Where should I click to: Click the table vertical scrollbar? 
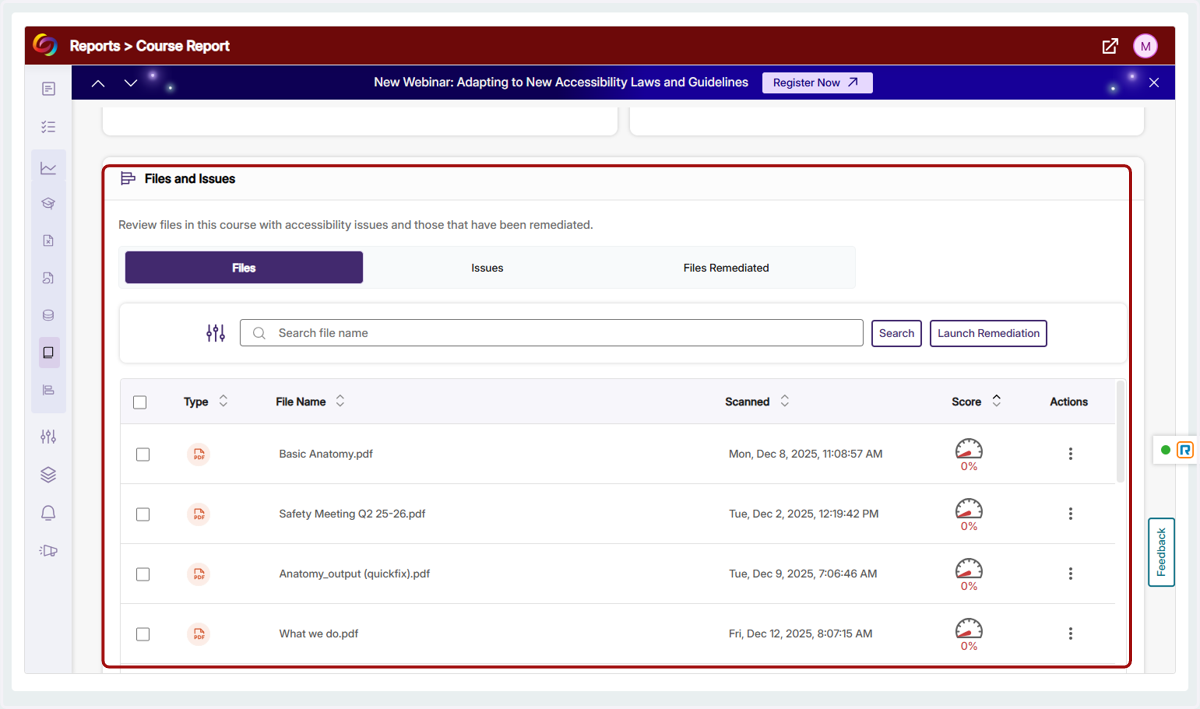coord(1120,432)
